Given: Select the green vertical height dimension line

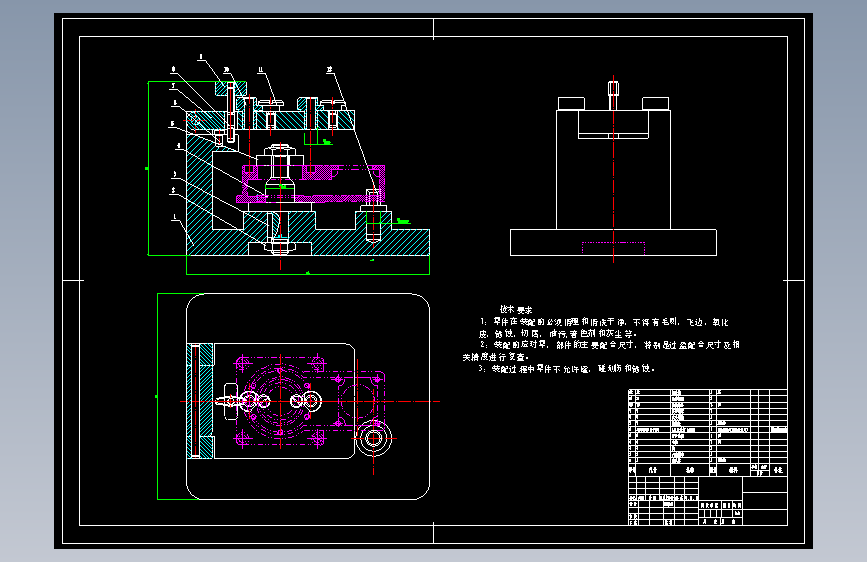Looking at the screenshot, I should tap(148, 168).
